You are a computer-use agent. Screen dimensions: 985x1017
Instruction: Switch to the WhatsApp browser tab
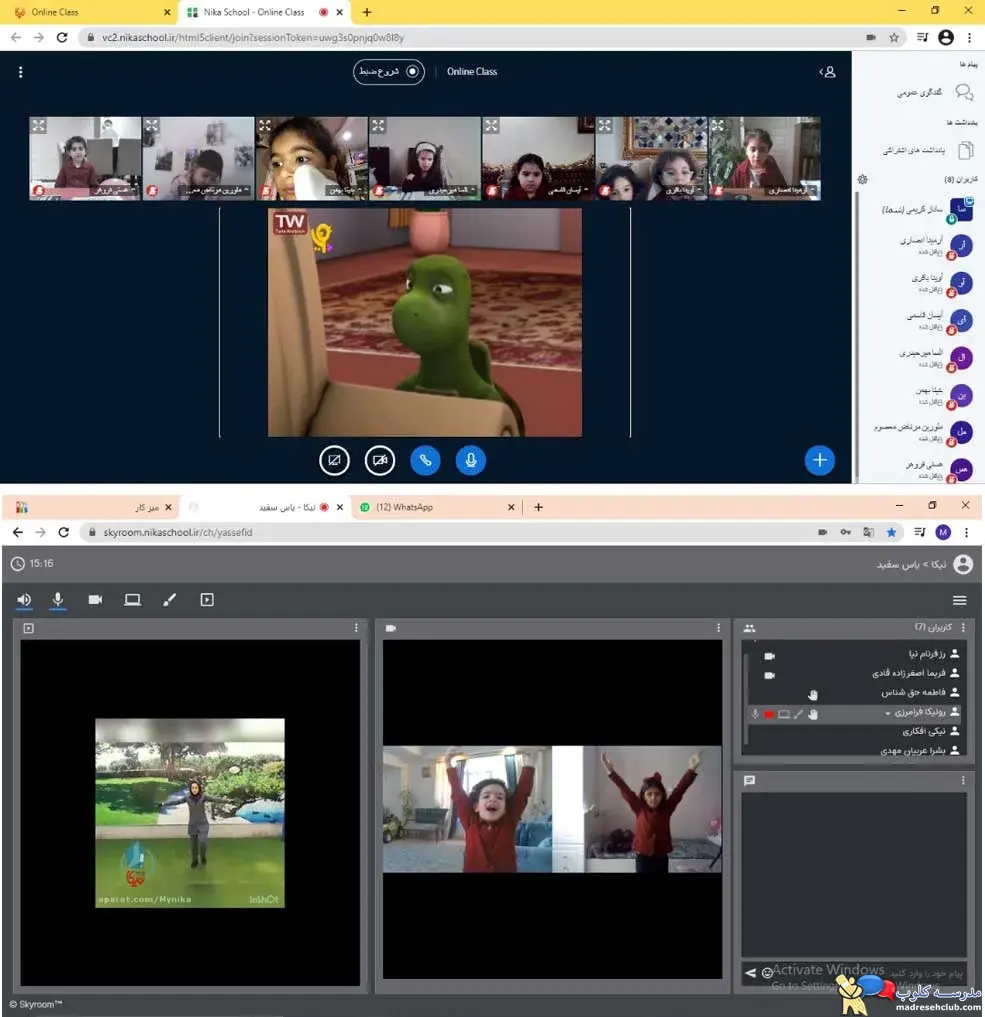click(436, 507)
